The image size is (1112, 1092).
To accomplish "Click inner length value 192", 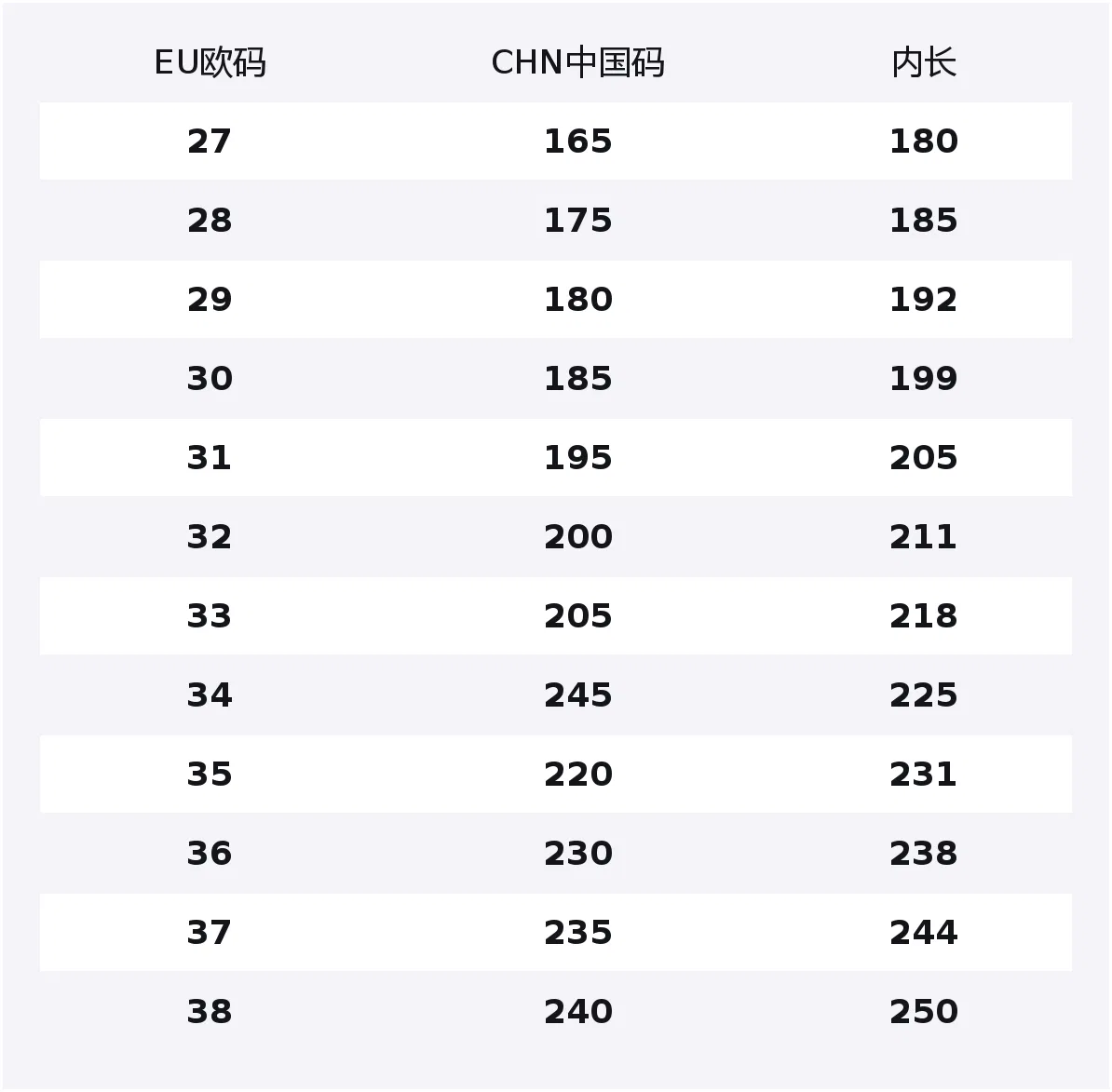I will pos(924,299).
